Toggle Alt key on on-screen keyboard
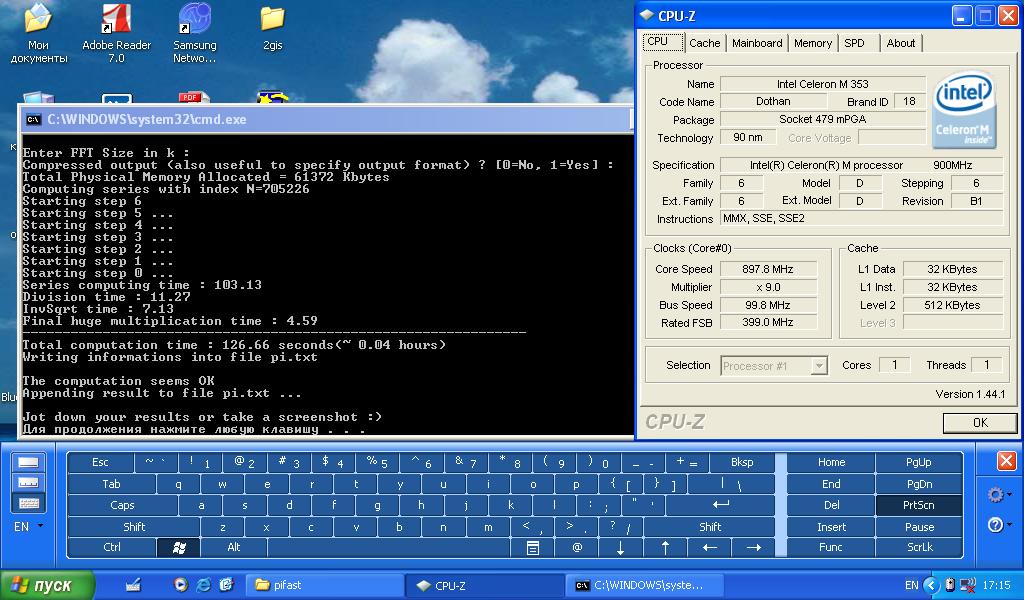 [x=234, y=548]
